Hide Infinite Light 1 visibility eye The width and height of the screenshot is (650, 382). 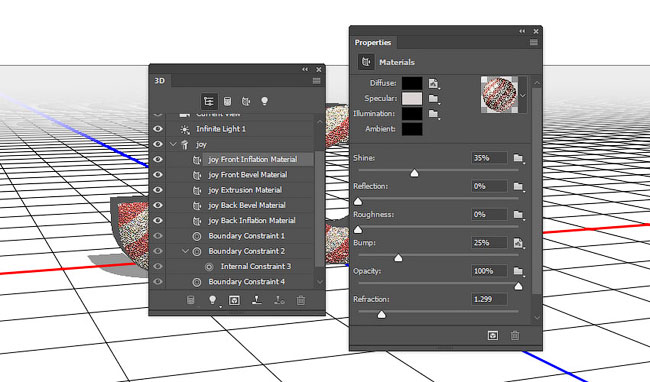(x=158, y=129)
